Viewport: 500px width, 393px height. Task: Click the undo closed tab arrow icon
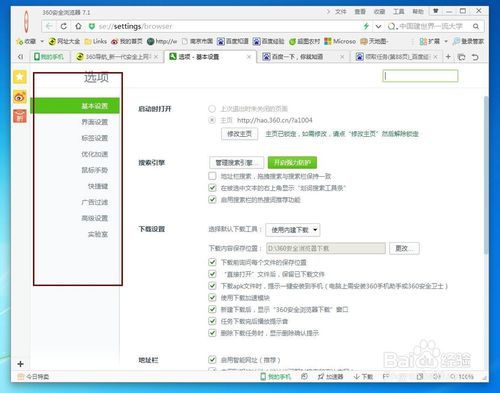475,57
